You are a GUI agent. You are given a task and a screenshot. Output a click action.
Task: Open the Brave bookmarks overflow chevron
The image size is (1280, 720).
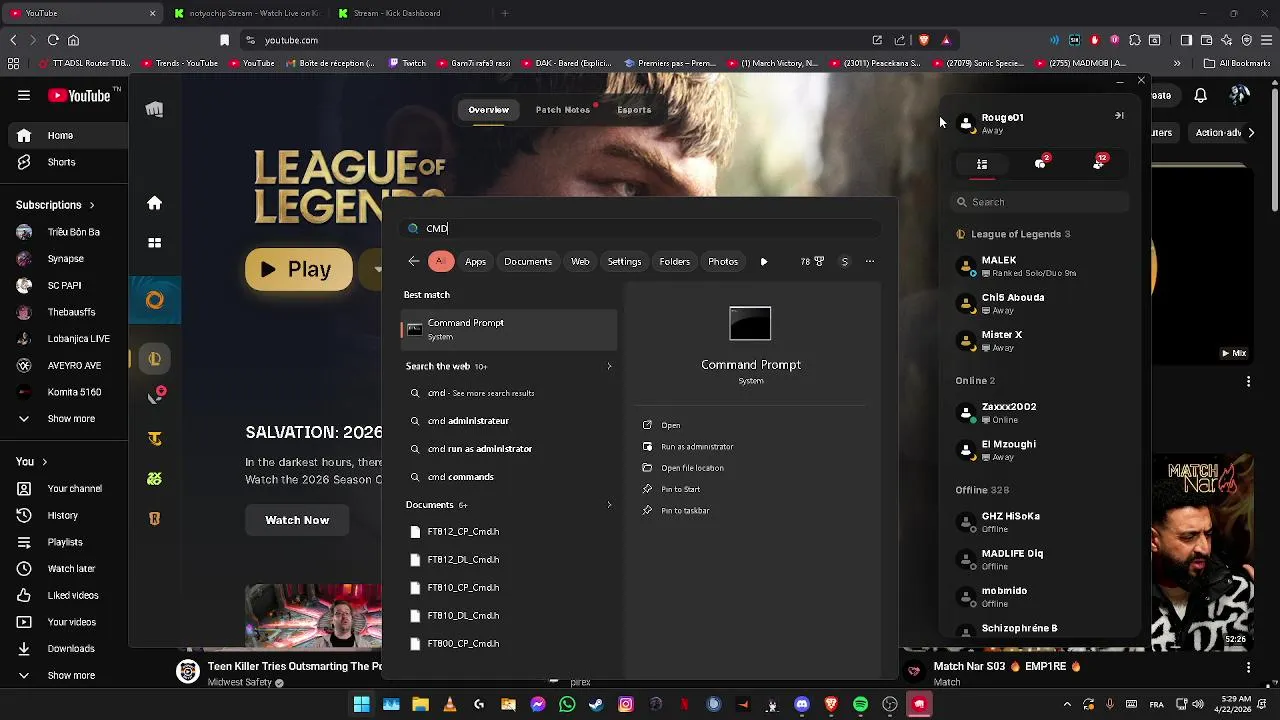click(x=1177, y=63)
